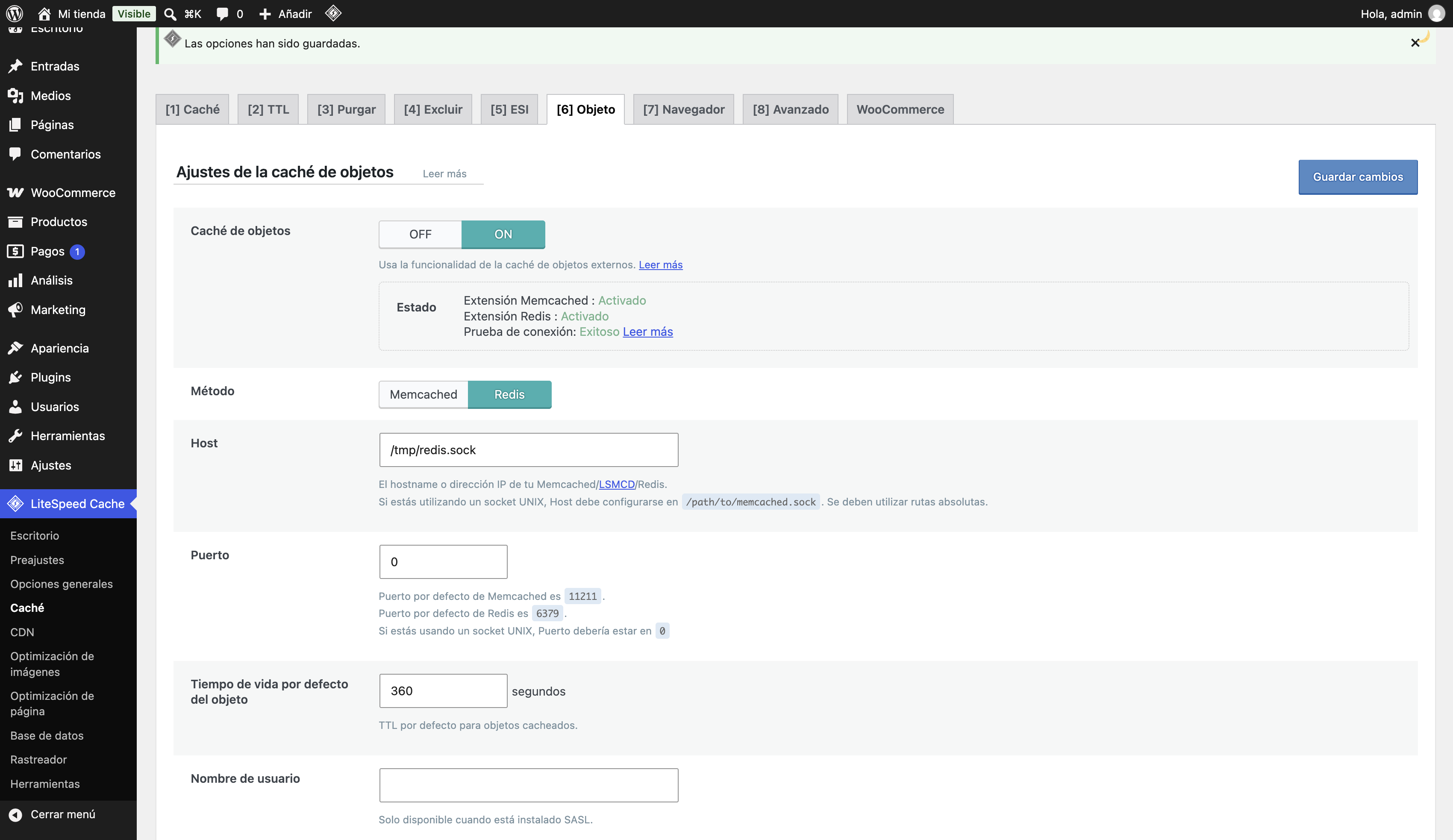Open CDN submenu item

22,632
